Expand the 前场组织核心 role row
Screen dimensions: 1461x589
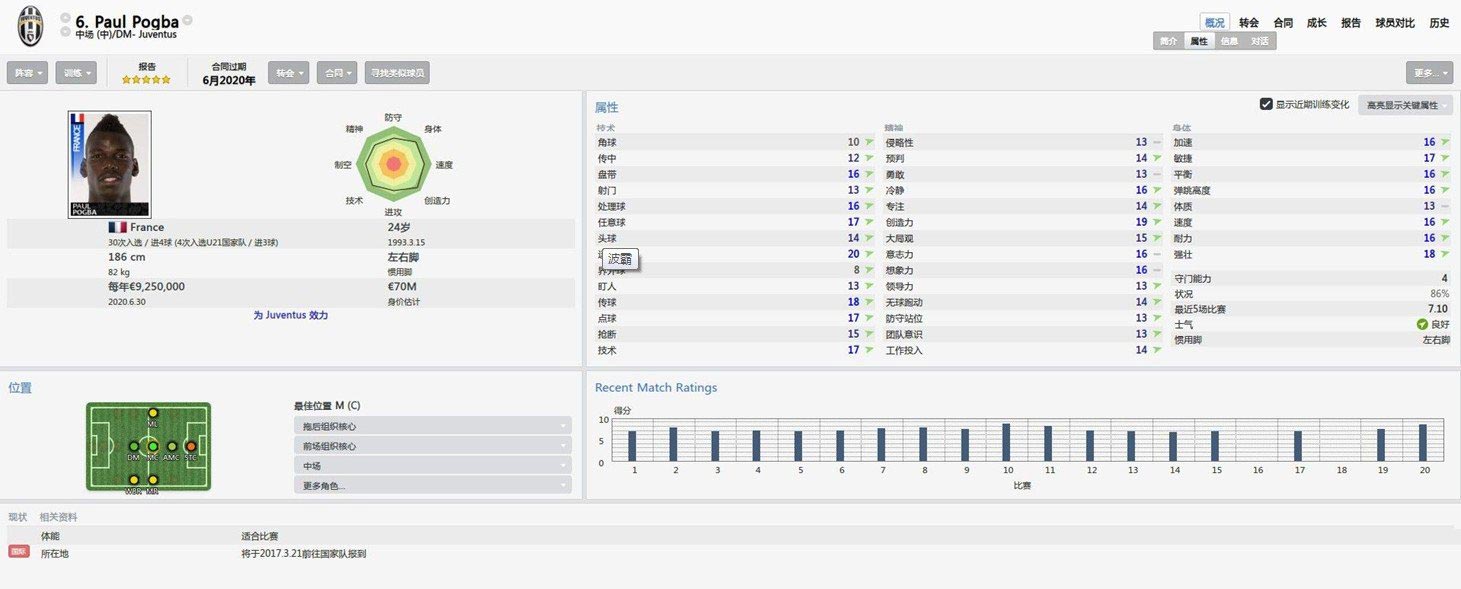click(x=433, y=446)
